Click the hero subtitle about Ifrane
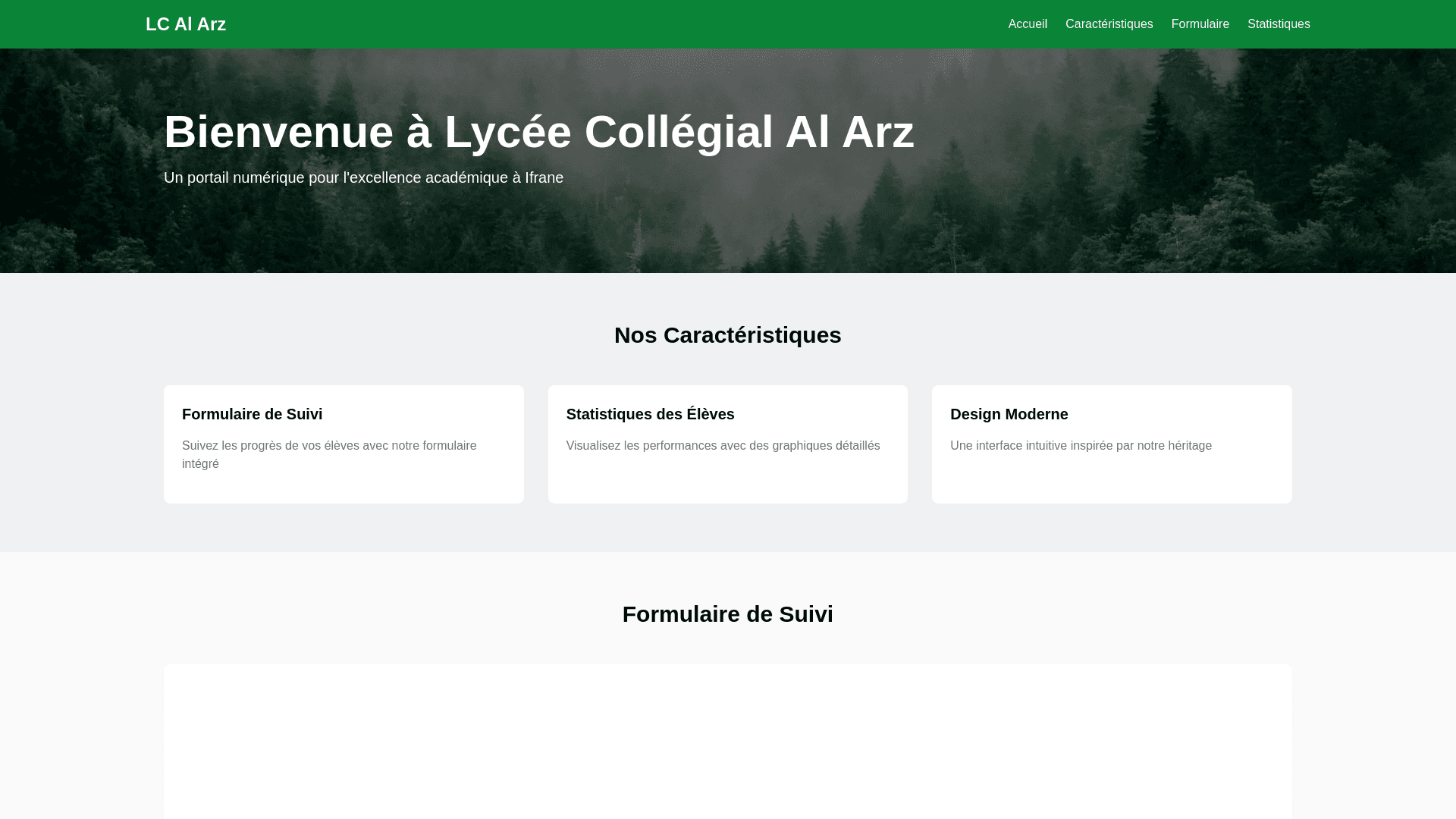Image resolution: width=1456 pixels, height=819 pixels. [363, 177]
